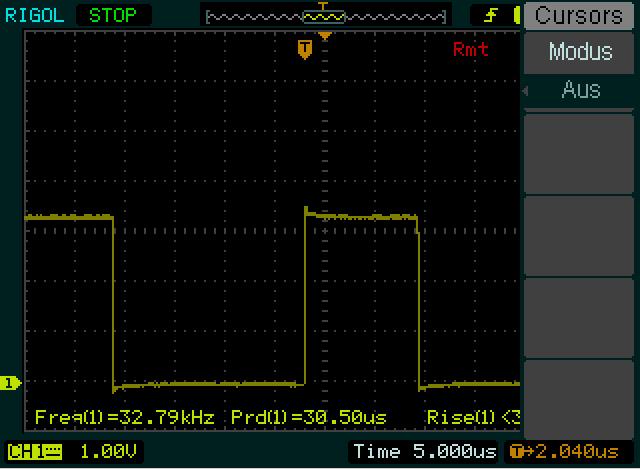
Task: Open the Time 5.000us timebase setting
Action: click(425, 452)
